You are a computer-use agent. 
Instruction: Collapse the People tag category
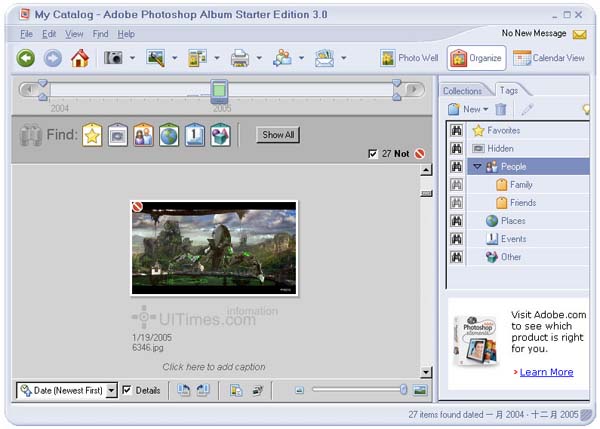[477, 166]
